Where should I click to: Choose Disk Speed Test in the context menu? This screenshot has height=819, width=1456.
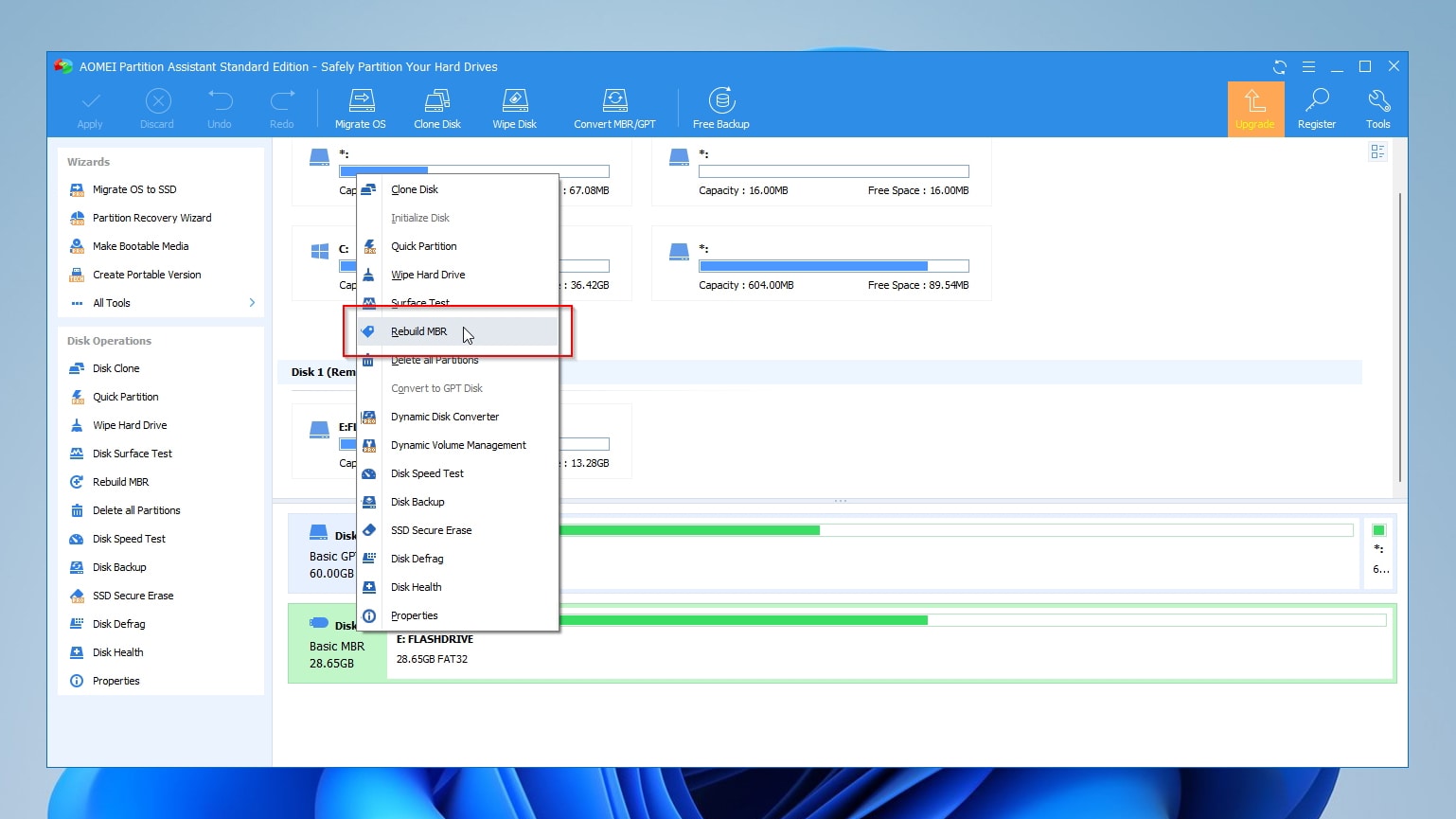point(457,473)
